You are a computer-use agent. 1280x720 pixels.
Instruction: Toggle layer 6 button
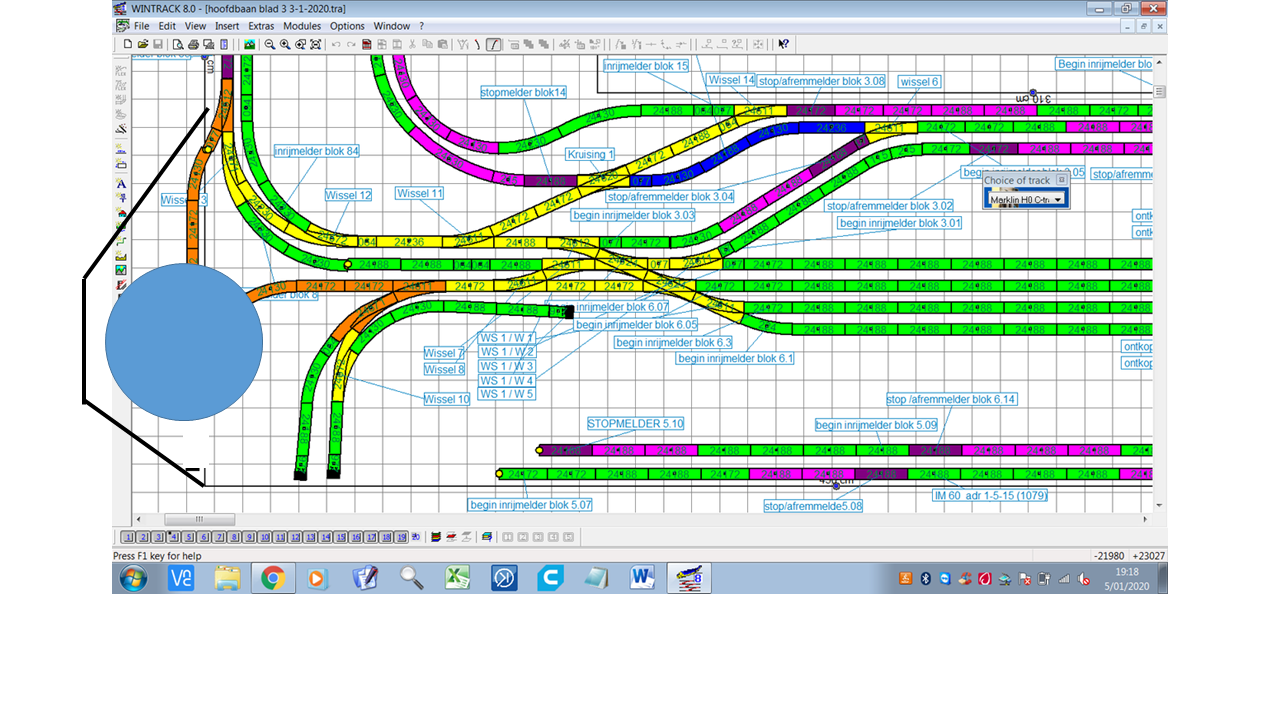click(x=204, y=537)
